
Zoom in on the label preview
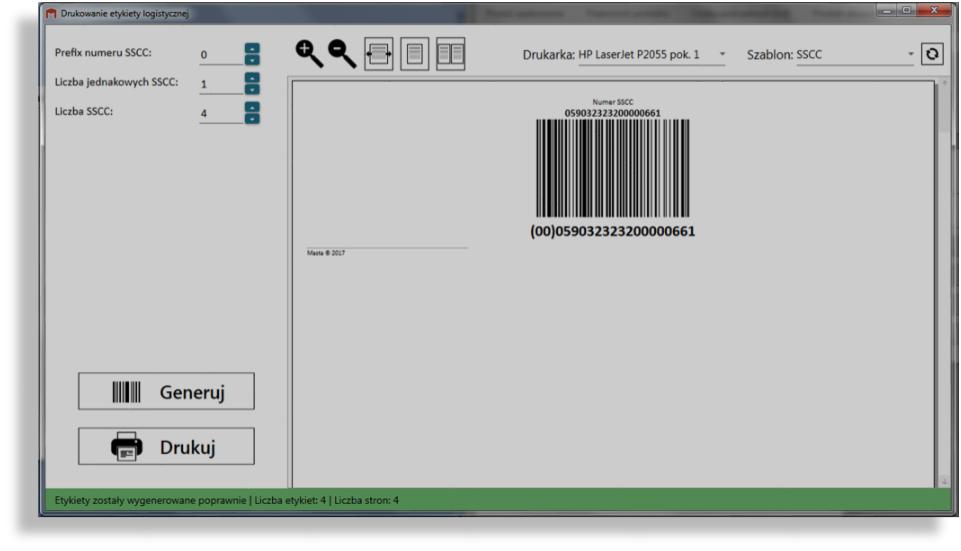coord(309,54)
